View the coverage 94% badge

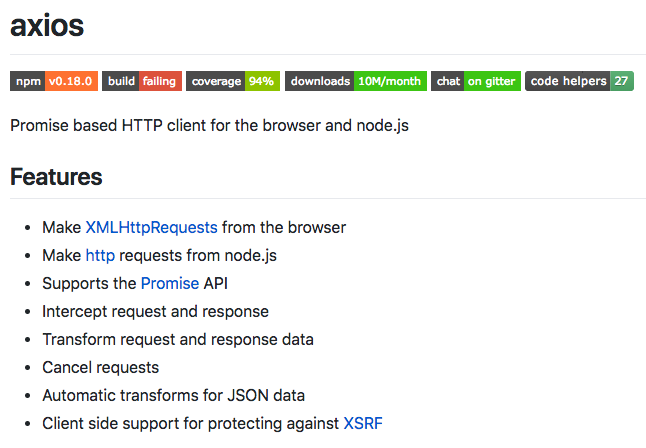[233, 81]
